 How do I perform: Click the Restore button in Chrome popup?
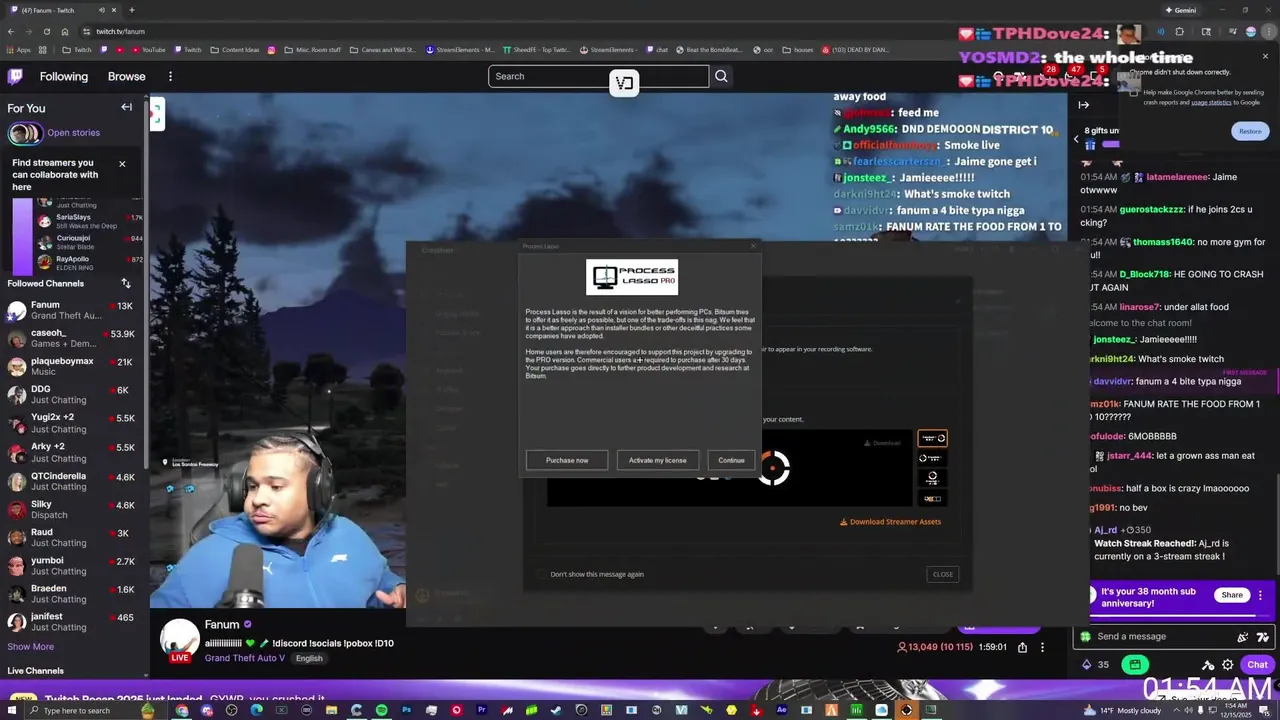(1250, 131)
